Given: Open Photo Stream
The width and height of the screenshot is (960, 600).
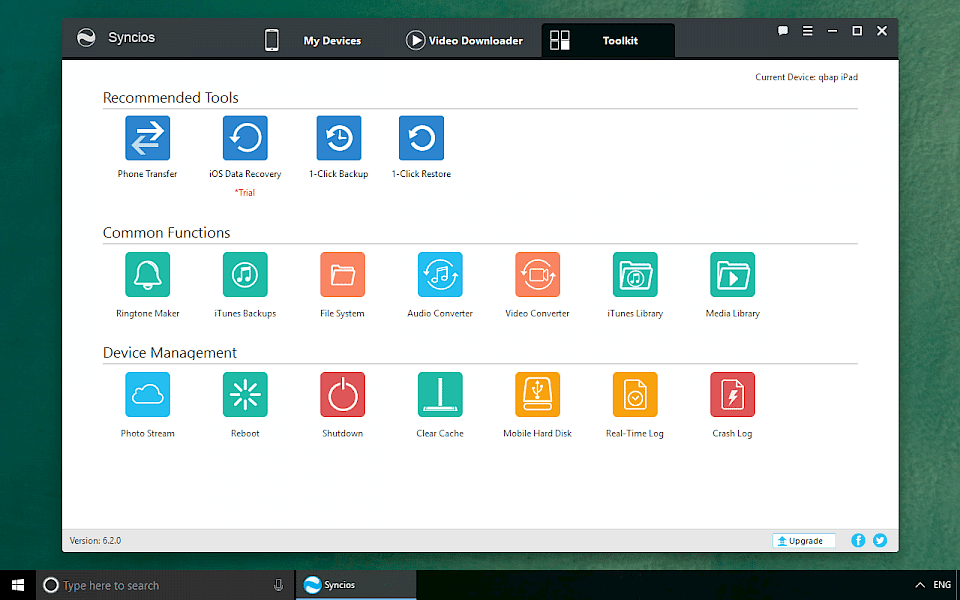Looking at the screenshot, I should coord(148,394).
